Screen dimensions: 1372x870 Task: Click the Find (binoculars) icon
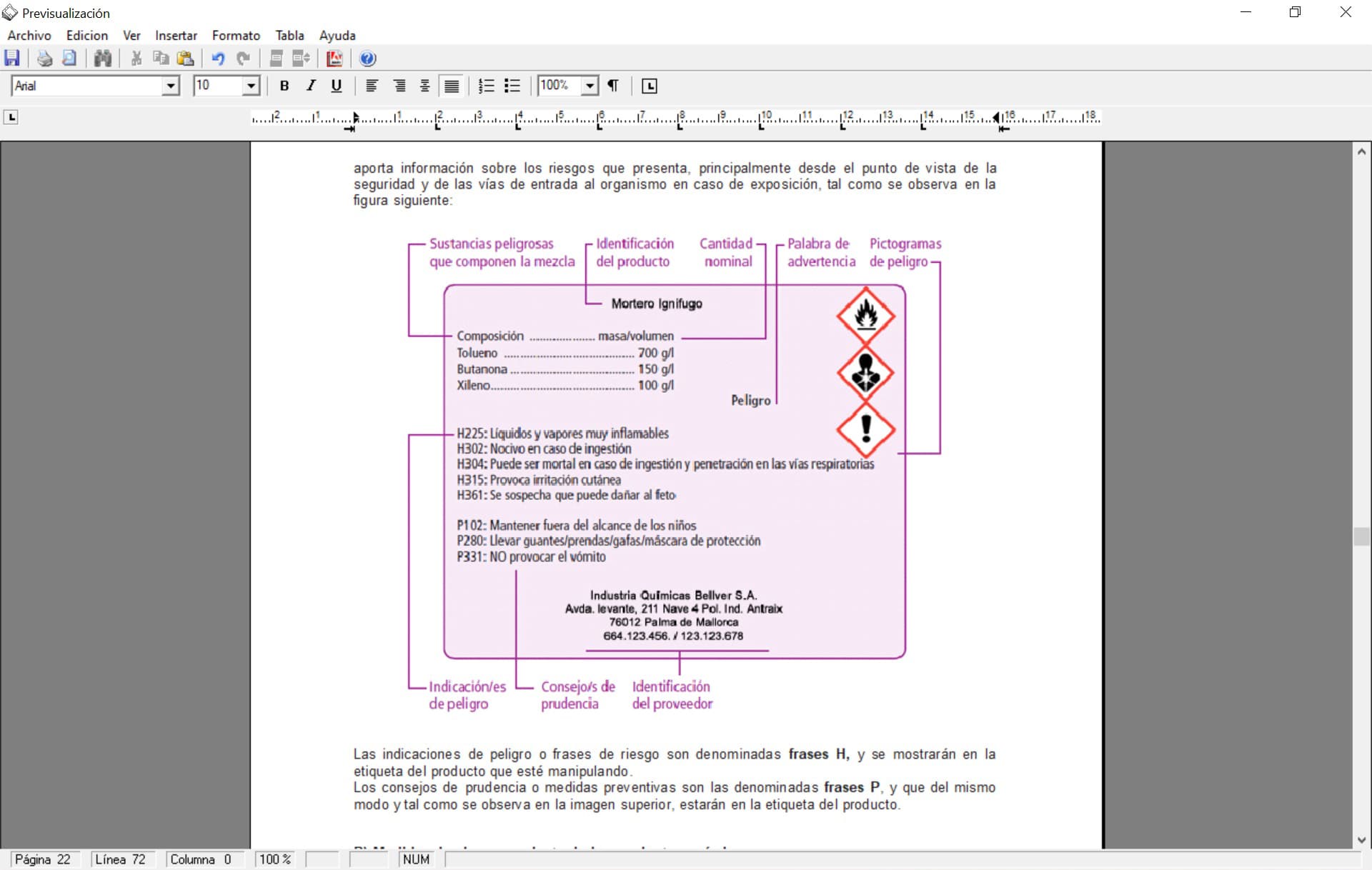pos(103,59)
